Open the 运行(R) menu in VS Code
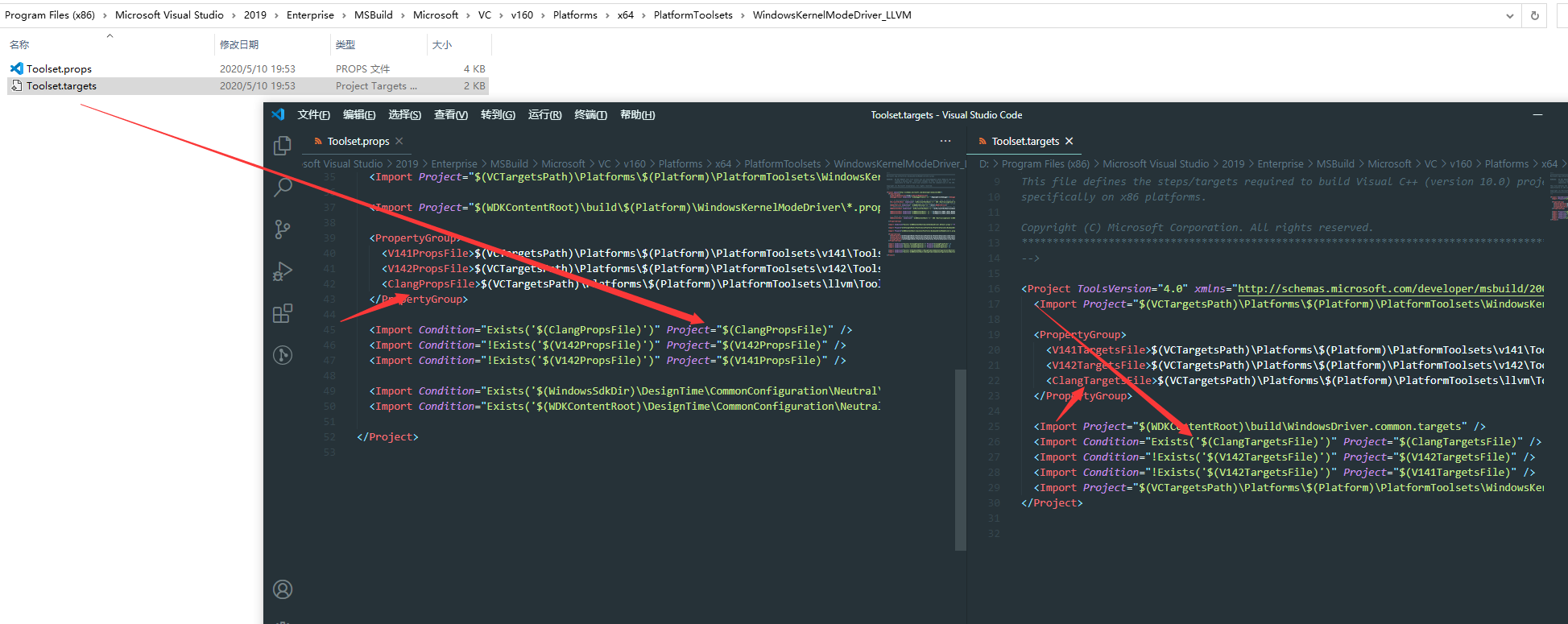Image resolution: width=1568 pixels, height=624 pixels. point(545,115)
